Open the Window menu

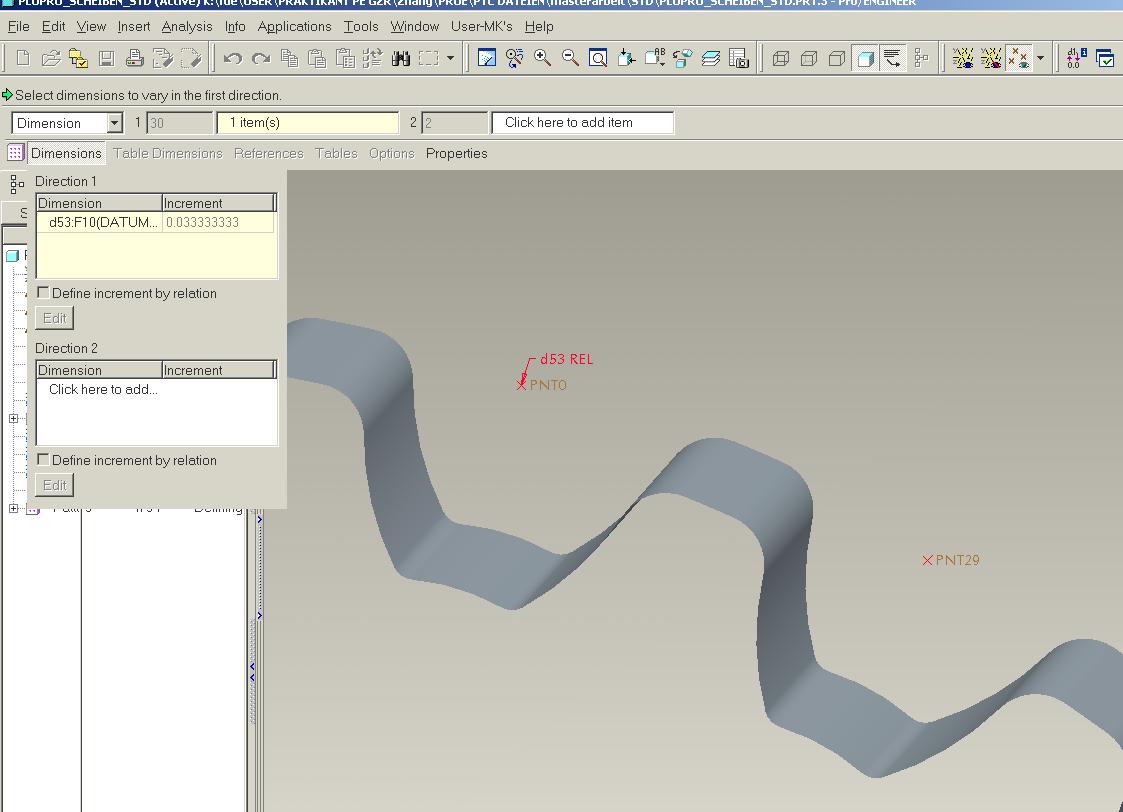pyautogui.click(x=415, y=26)
